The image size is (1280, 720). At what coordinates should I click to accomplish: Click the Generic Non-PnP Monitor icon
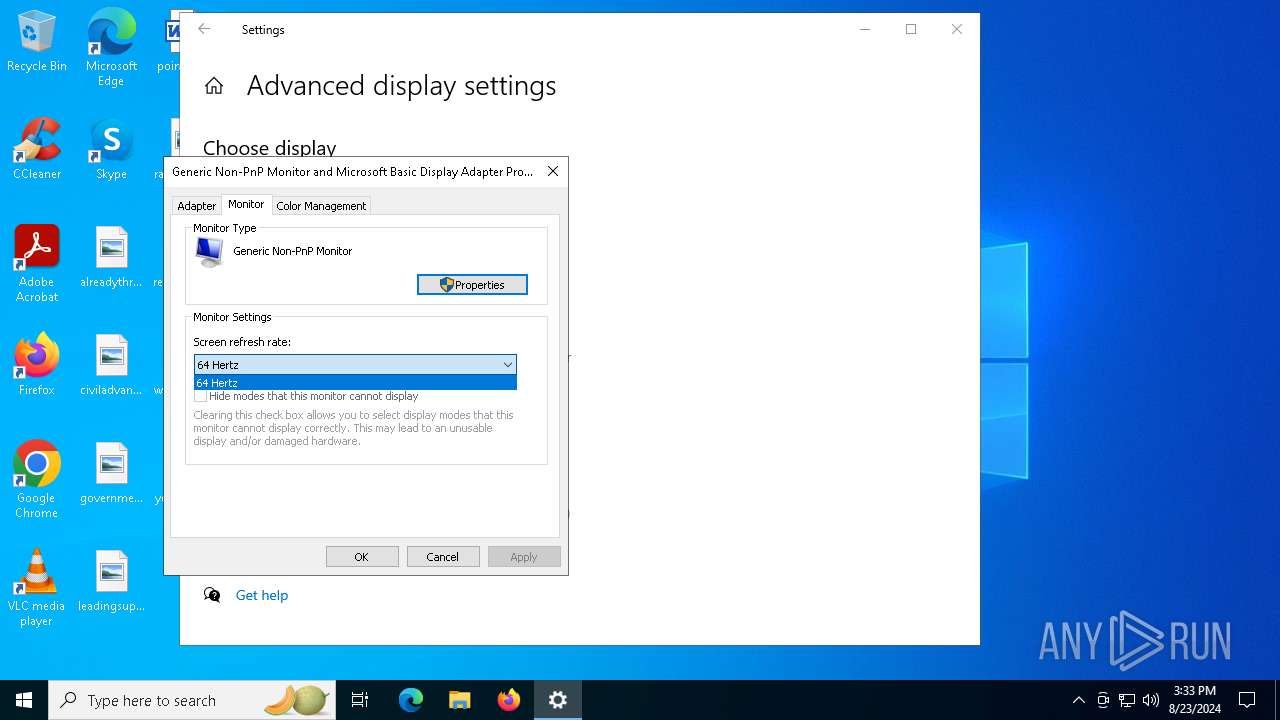[210, 252]
